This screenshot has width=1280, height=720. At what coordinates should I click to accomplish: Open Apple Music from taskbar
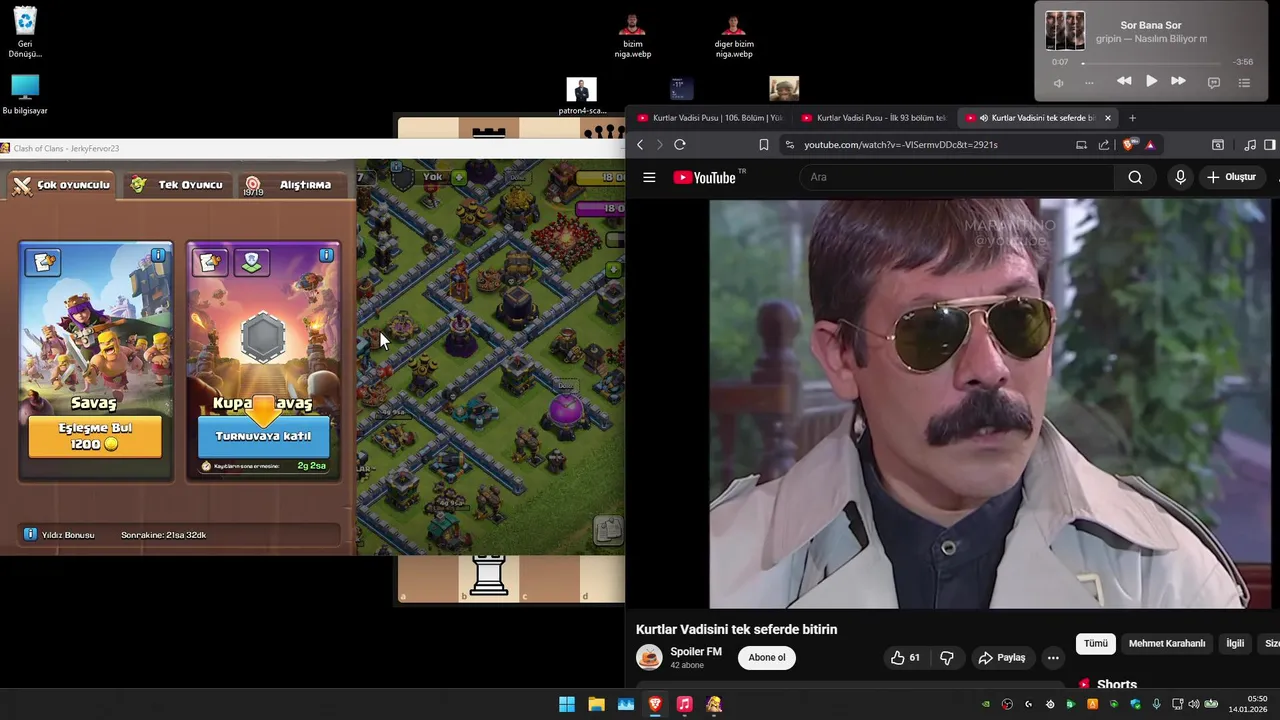click(x=684, y=704)
